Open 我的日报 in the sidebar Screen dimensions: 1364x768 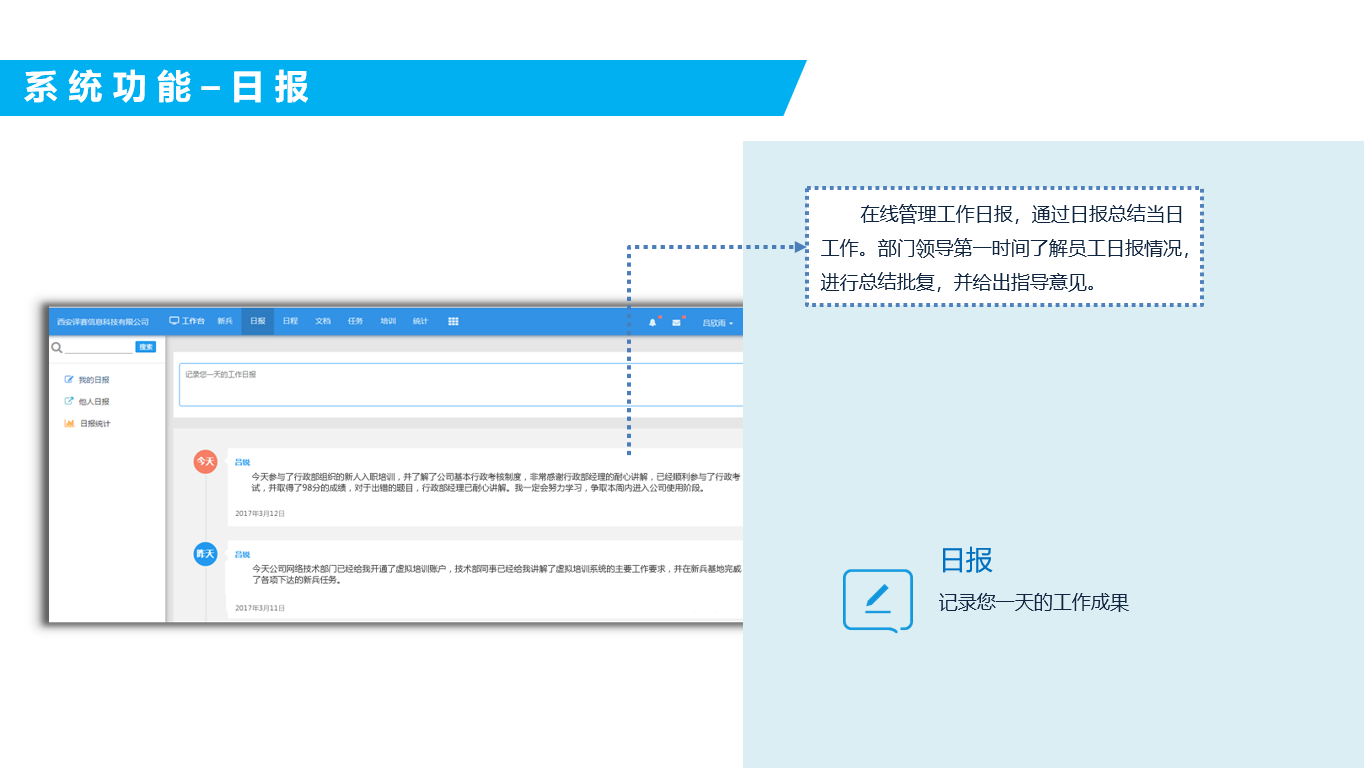pos(94,380)
